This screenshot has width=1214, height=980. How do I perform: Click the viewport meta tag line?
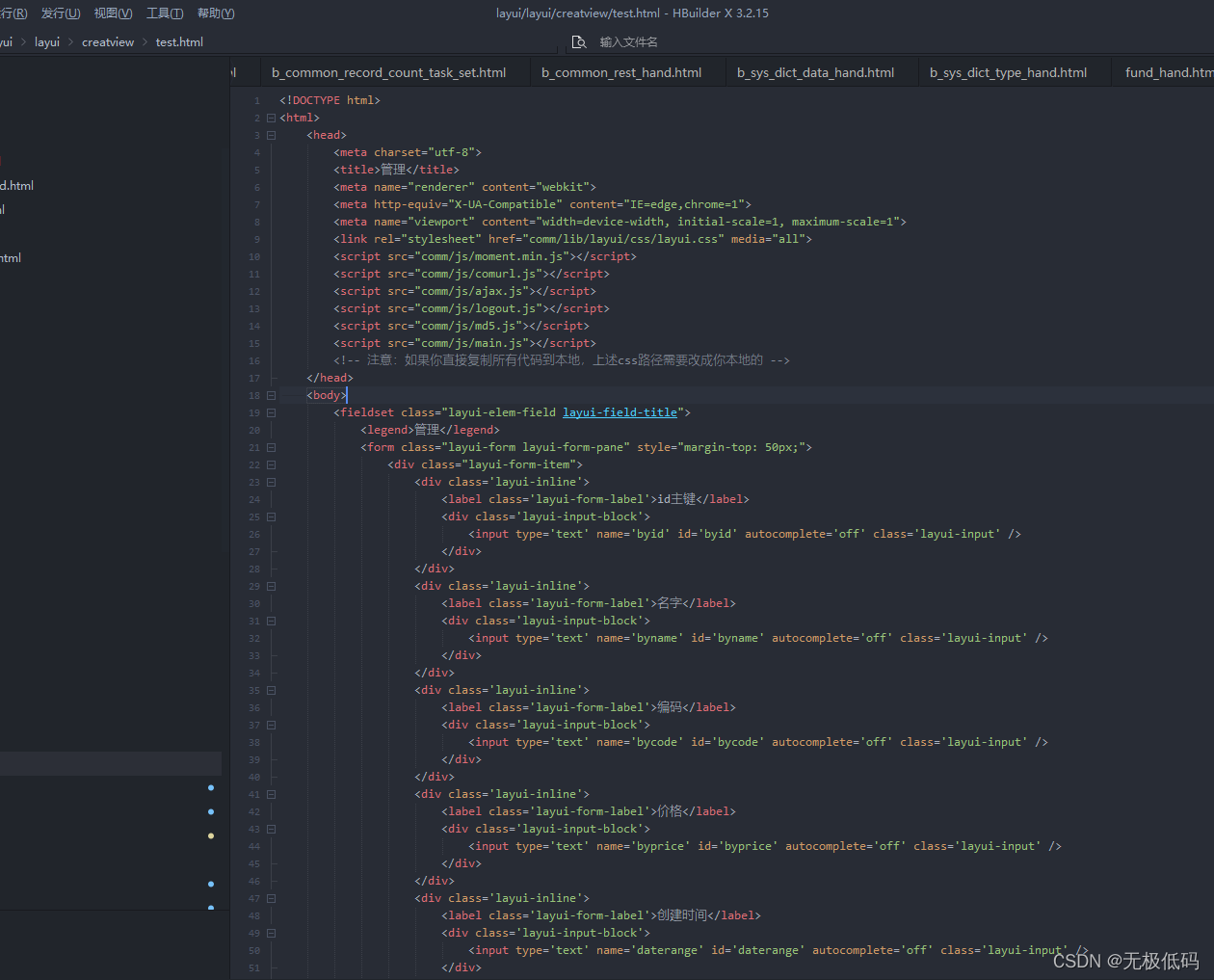coord(620,222)
